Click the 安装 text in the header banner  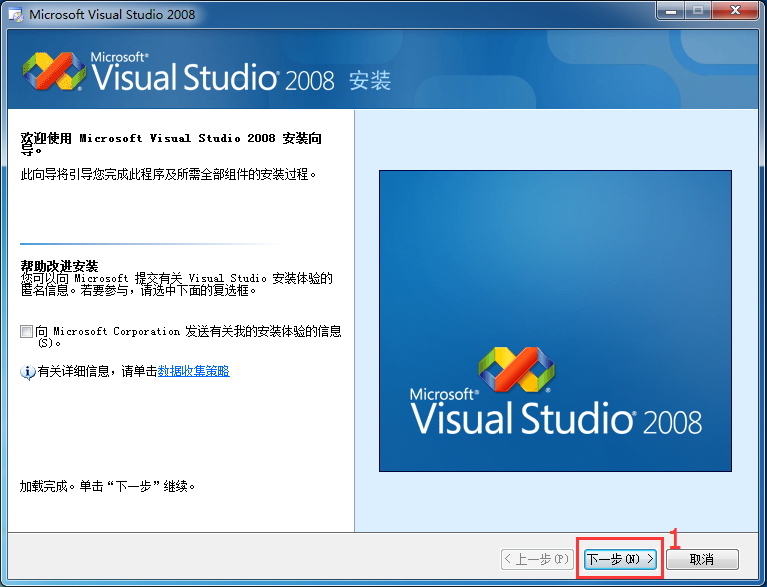pos(370,81)
